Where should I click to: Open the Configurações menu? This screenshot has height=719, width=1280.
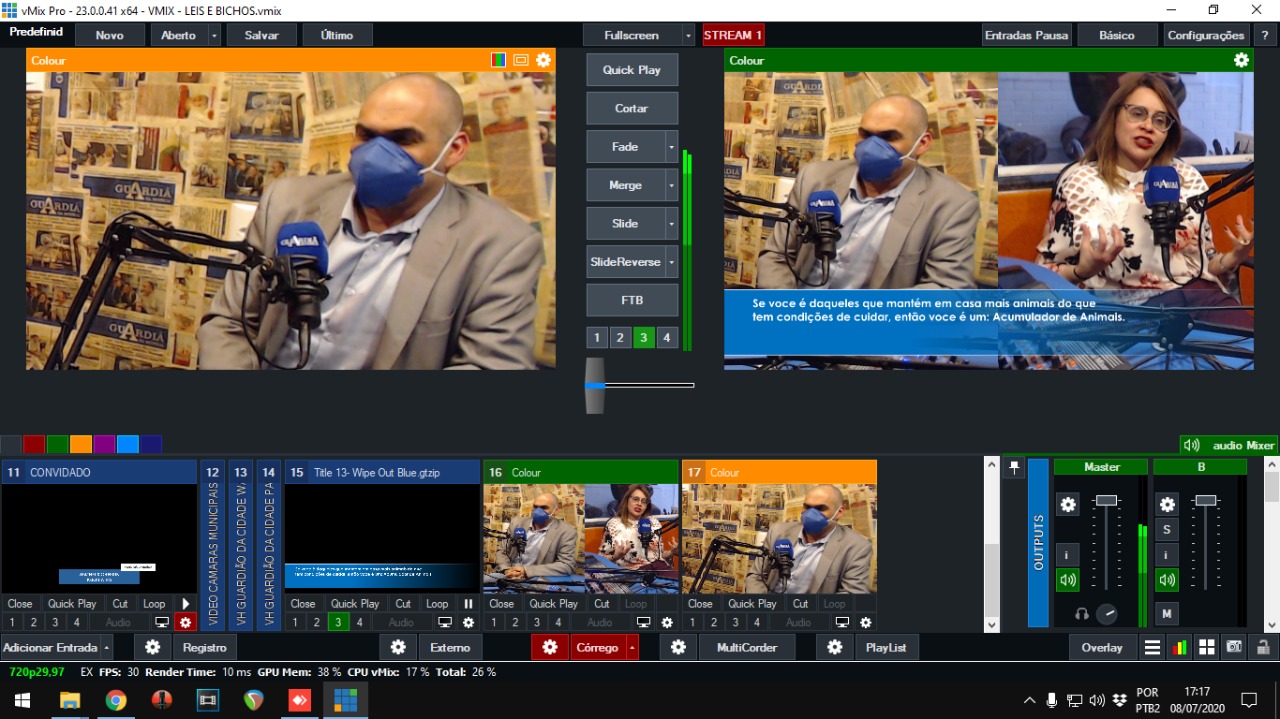tap(1205, 35)
